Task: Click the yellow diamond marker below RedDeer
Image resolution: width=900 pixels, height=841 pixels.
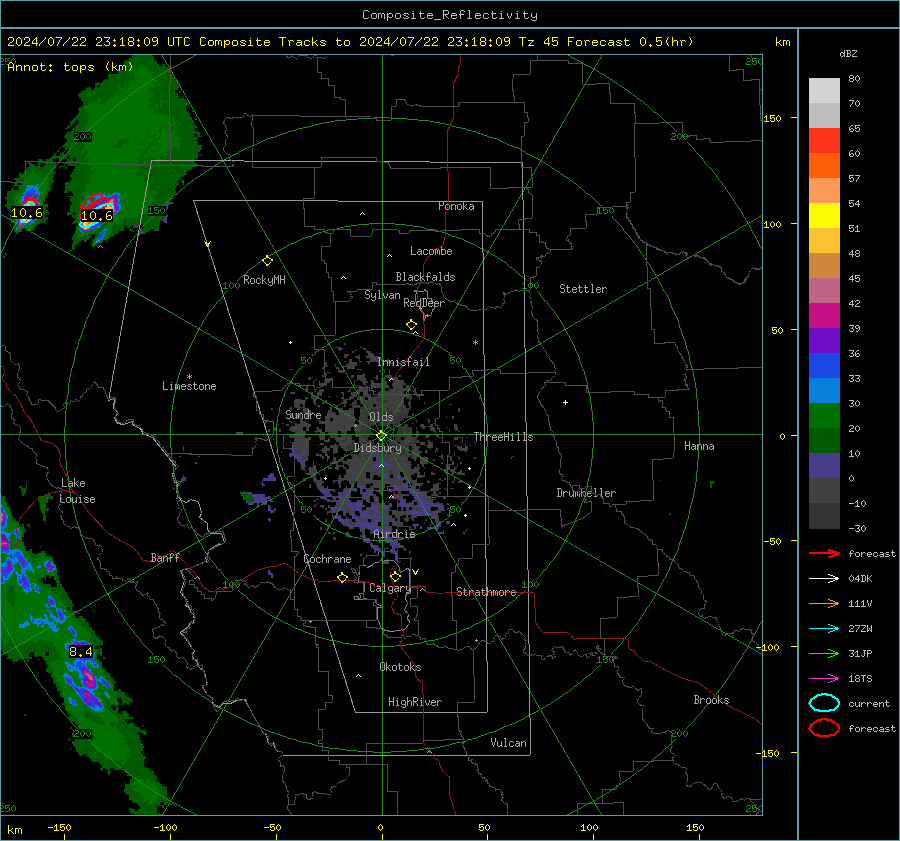Action: click(411, 325)
